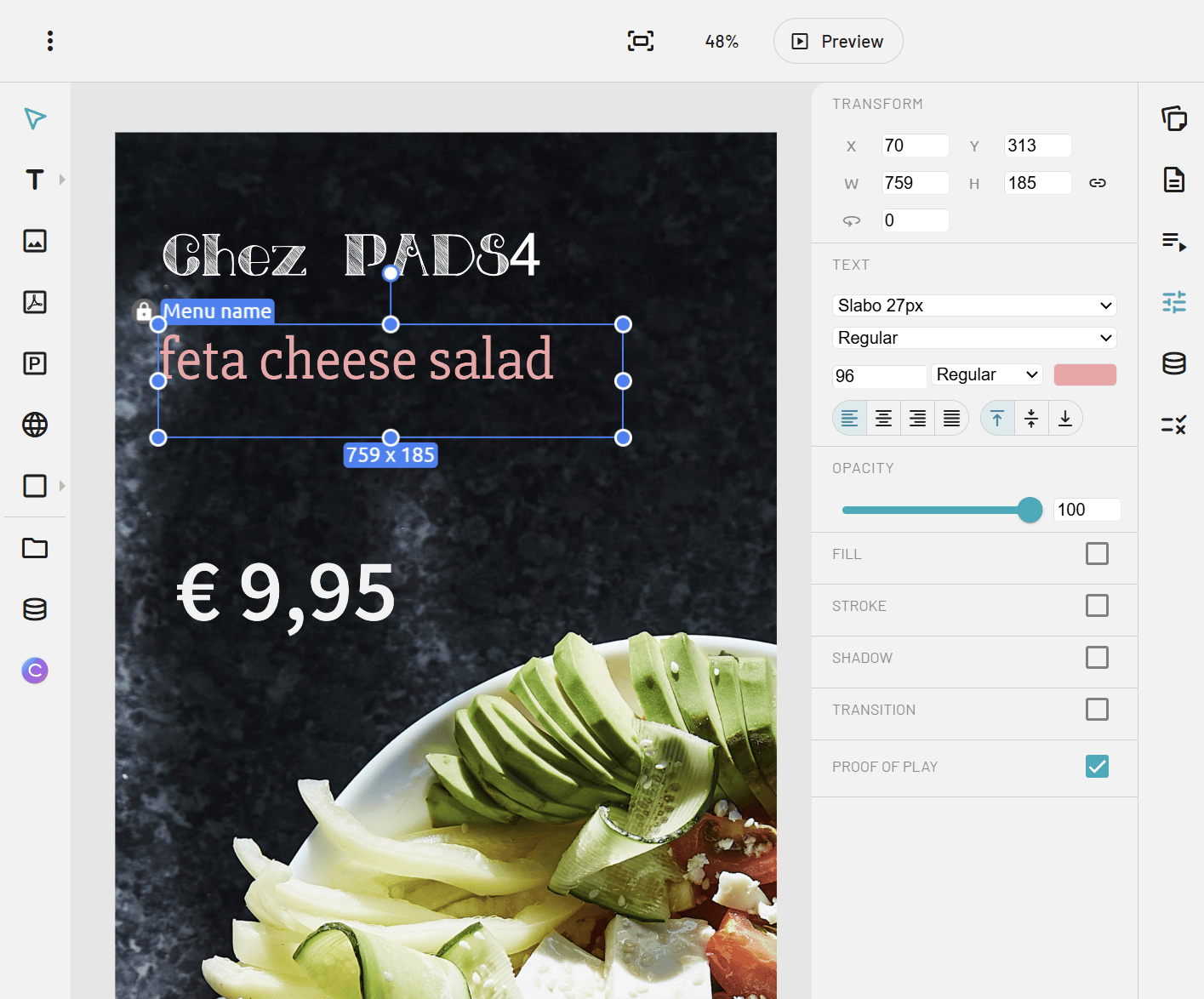This screenshot has height=999, width=1204.
Task: Click the purple Canva icon
Action: point(35,671)
